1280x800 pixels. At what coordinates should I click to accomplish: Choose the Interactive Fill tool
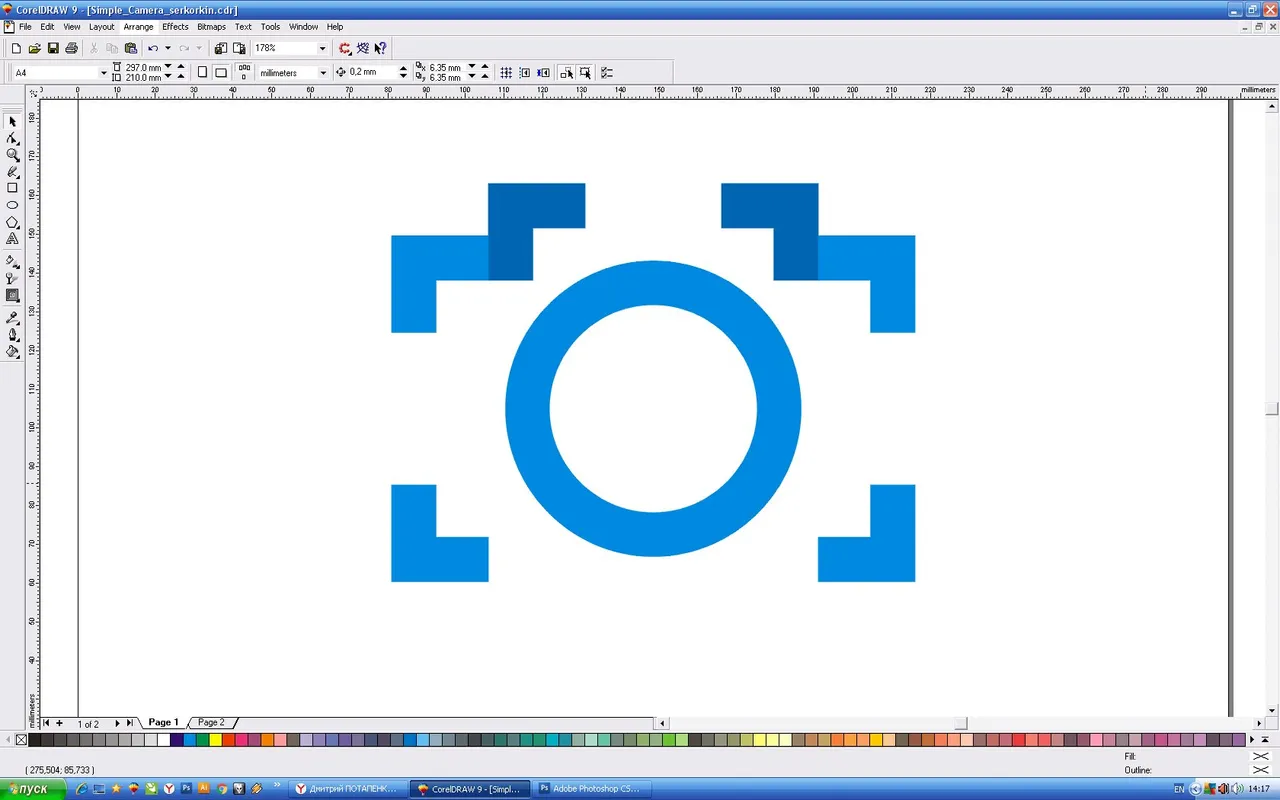12,261
